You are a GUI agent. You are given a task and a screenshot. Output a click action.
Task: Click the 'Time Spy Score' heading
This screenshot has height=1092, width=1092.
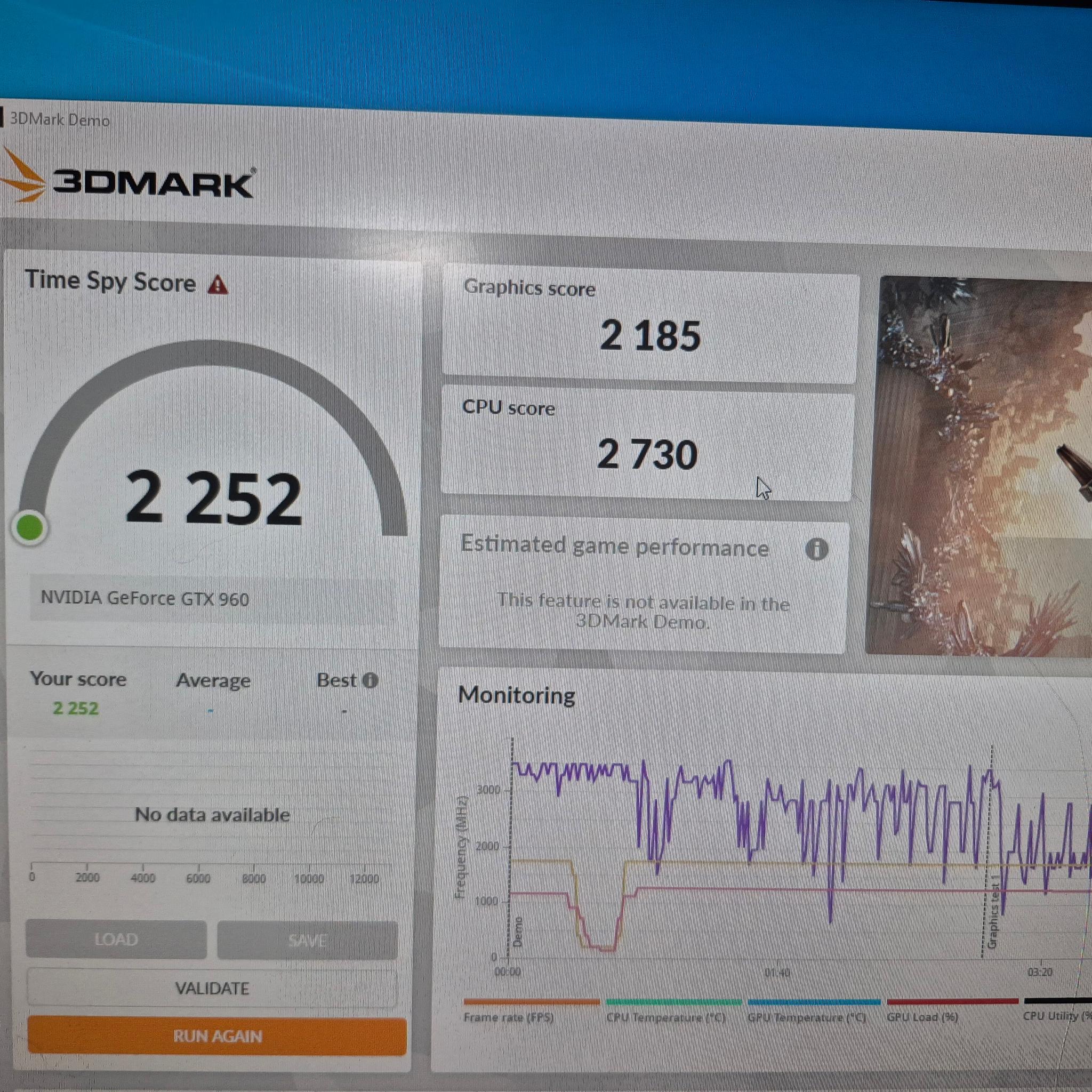coord(111,282)
